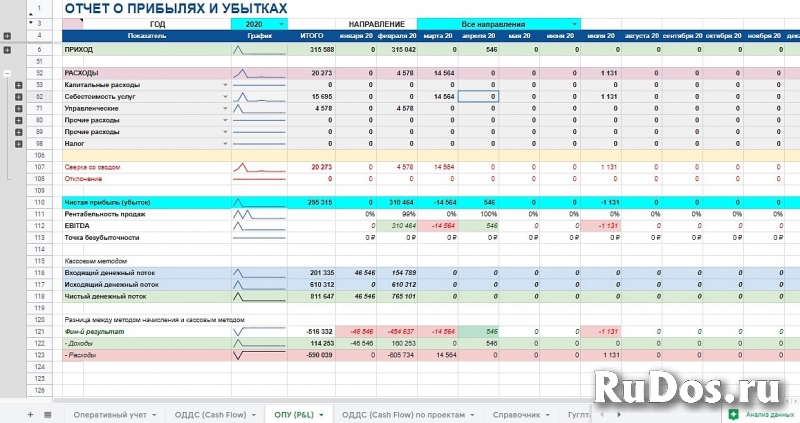
Task: Click the Показатель column header
Action: (x=147, y=36)
